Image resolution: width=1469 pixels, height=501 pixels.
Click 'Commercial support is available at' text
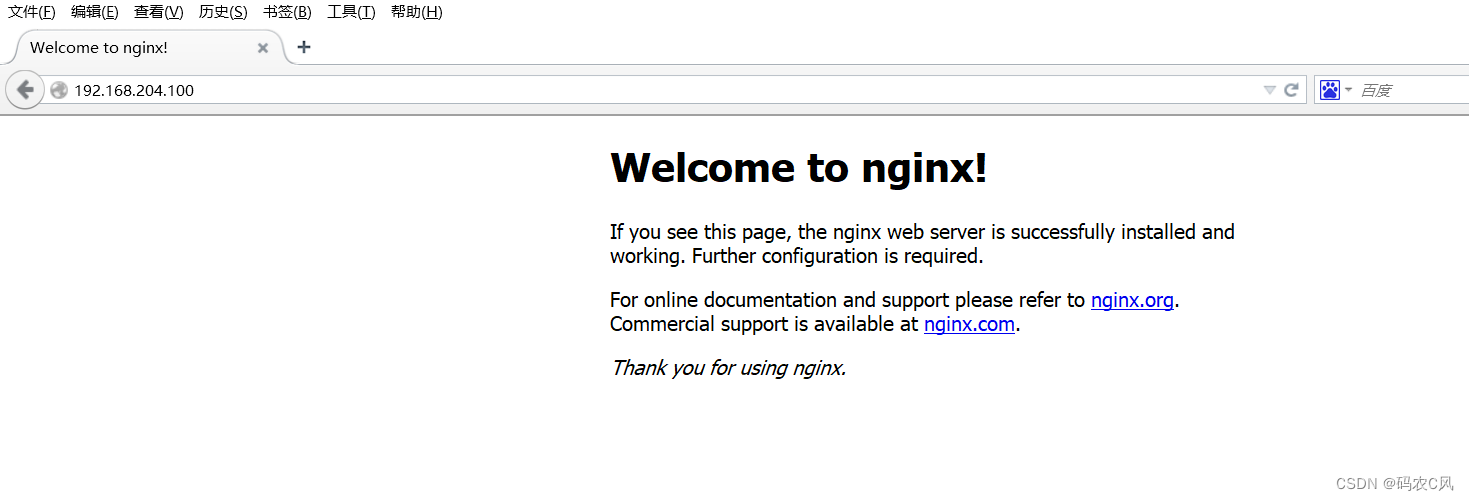point(764,324)
